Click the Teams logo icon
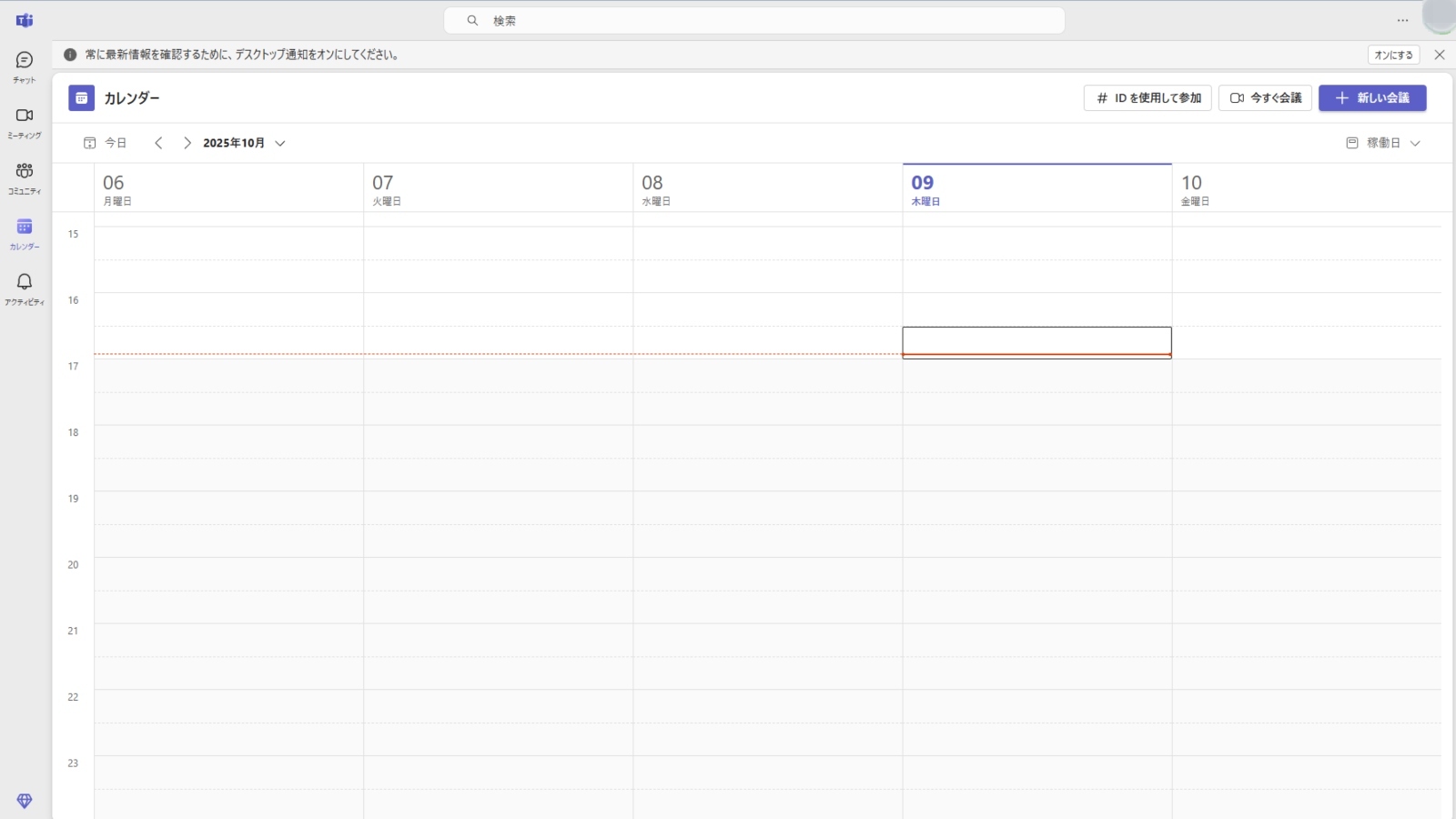Viewport: 1456px width, 819px height. coord(25,20)
